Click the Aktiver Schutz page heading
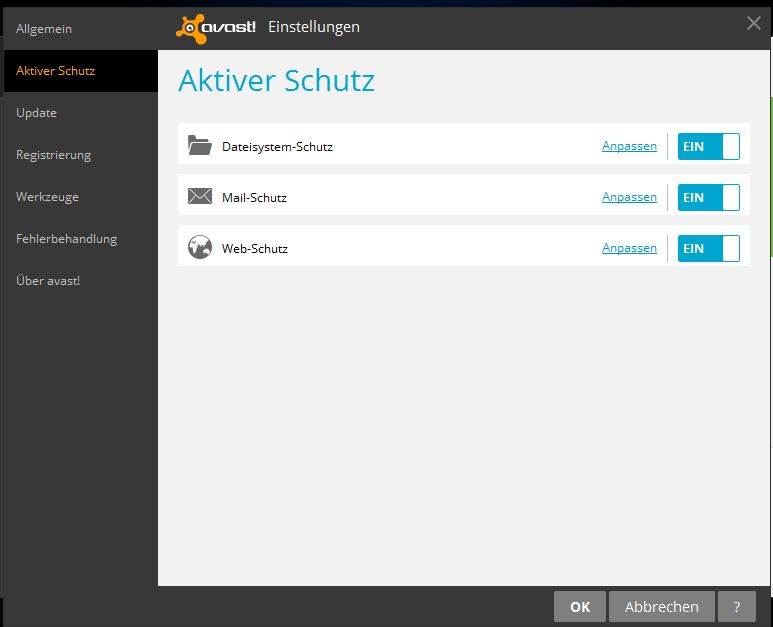 point(277,80)
